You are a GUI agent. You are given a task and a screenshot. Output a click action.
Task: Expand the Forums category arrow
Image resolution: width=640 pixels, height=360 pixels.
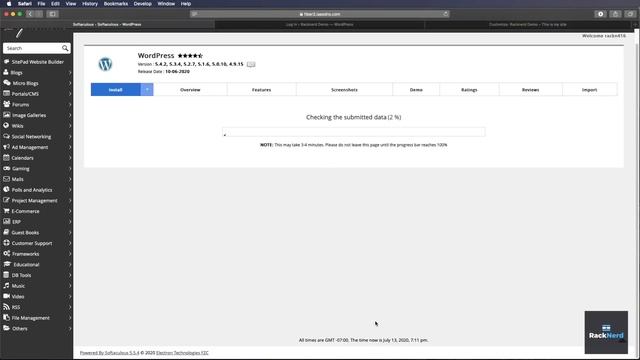tap(70, 104)
